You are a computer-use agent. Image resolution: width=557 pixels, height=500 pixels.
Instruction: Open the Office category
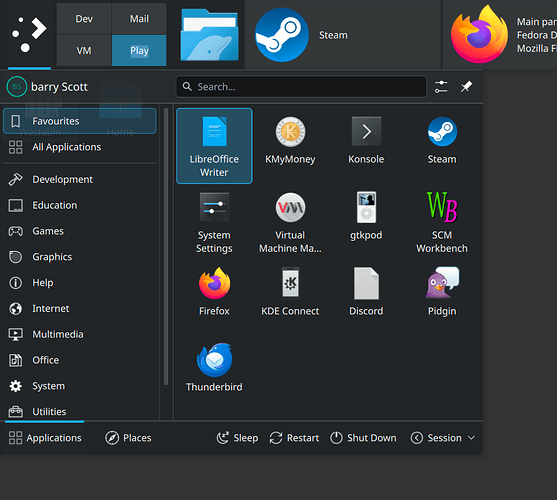coord(80,360)
